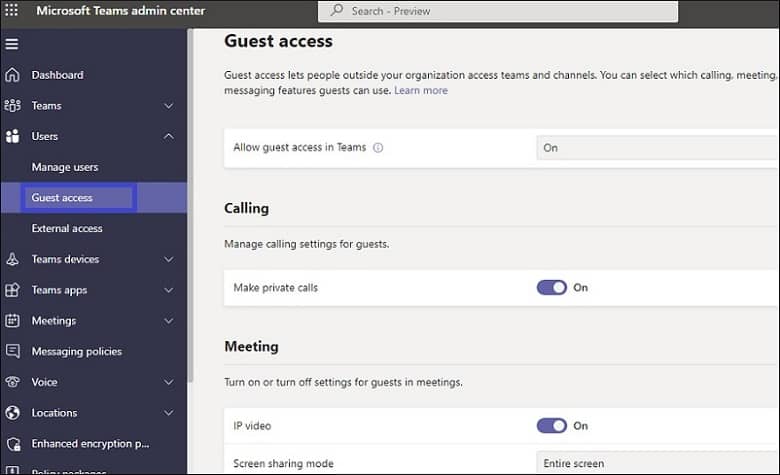
Task: Open Screen sharing mode dropdown
Action: 658,463
